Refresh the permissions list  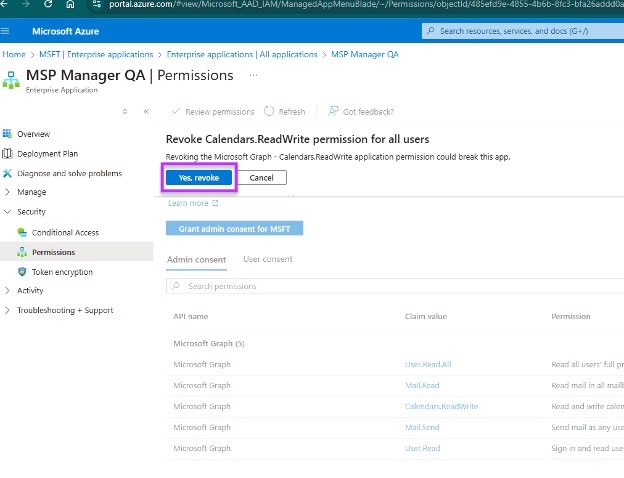point(285,112)
